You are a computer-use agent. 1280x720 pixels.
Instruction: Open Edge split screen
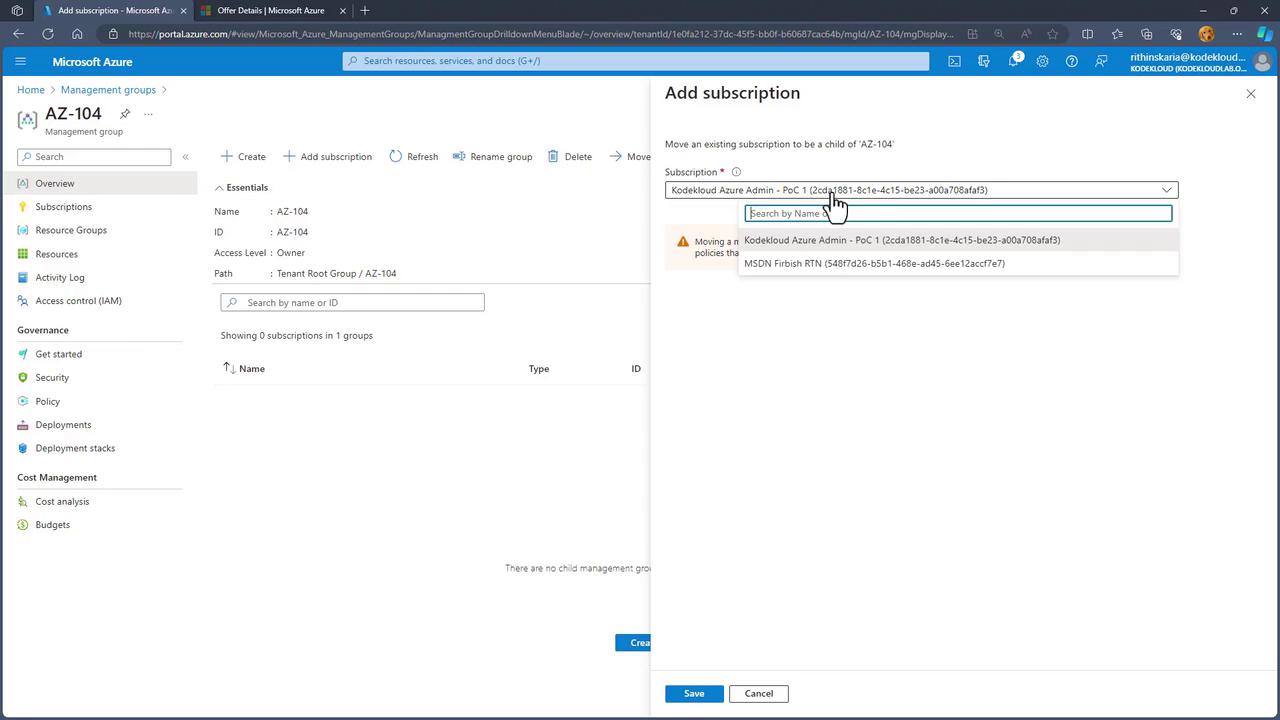[1088, 34]
